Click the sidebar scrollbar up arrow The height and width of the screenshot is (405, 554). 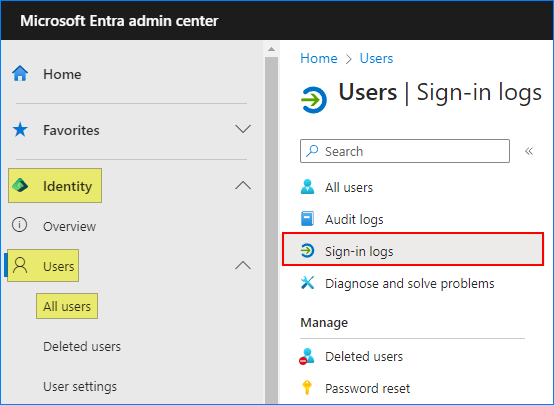tap(271, 49)
